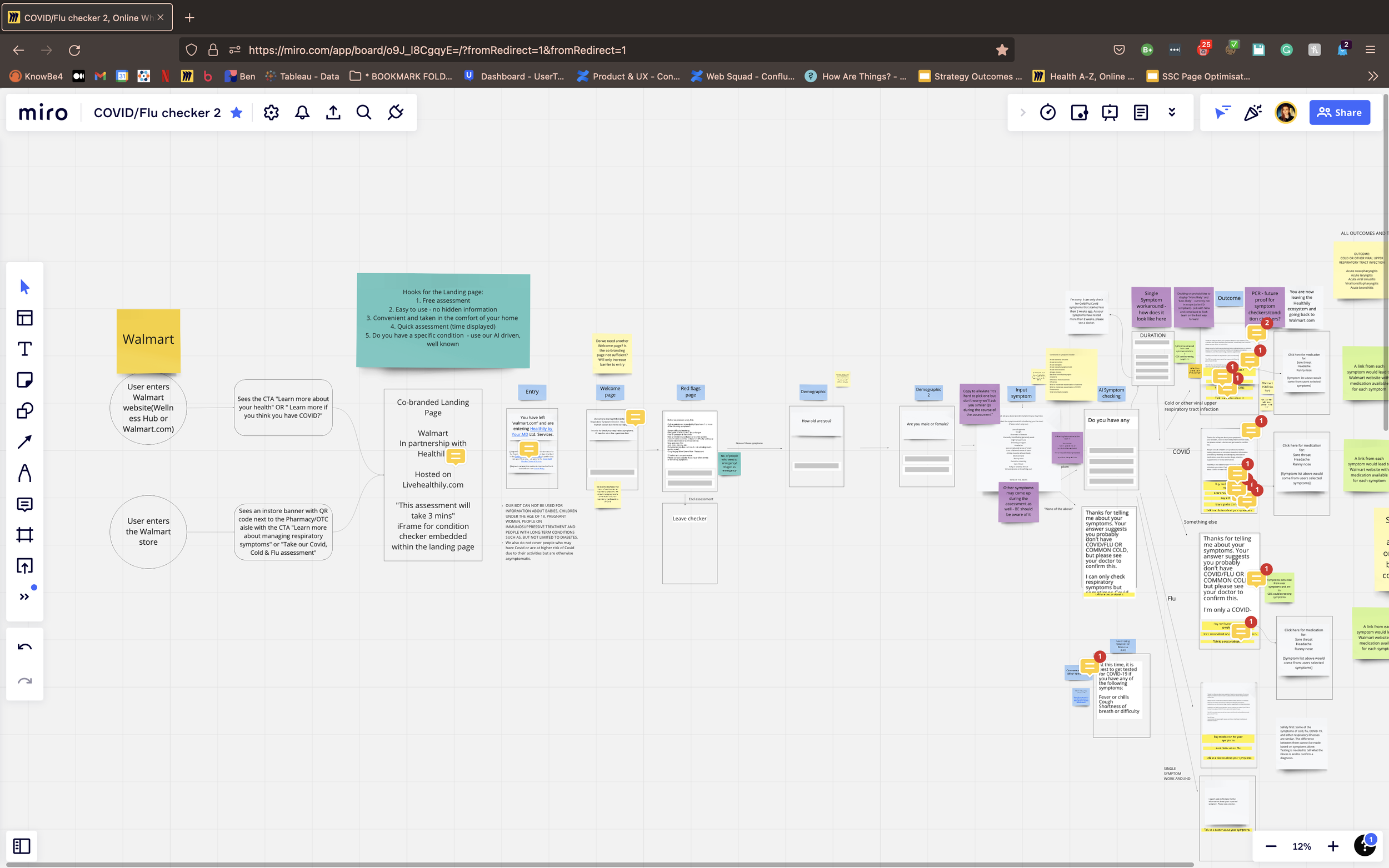This screenshot has width=1389, height=868.
Task: Select the Sticky note tool
Action: pos(24,380)
